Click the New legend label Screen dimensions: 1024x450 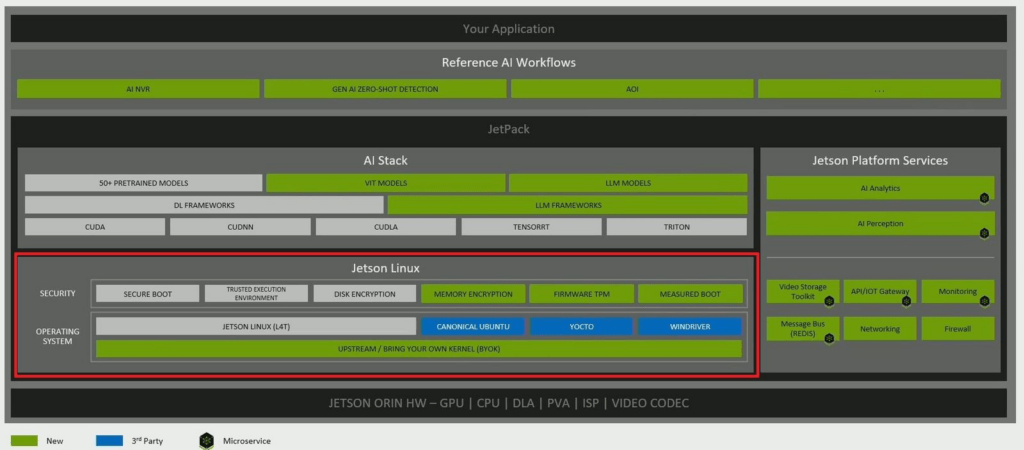pyautogui.click(x=55, y=442)
